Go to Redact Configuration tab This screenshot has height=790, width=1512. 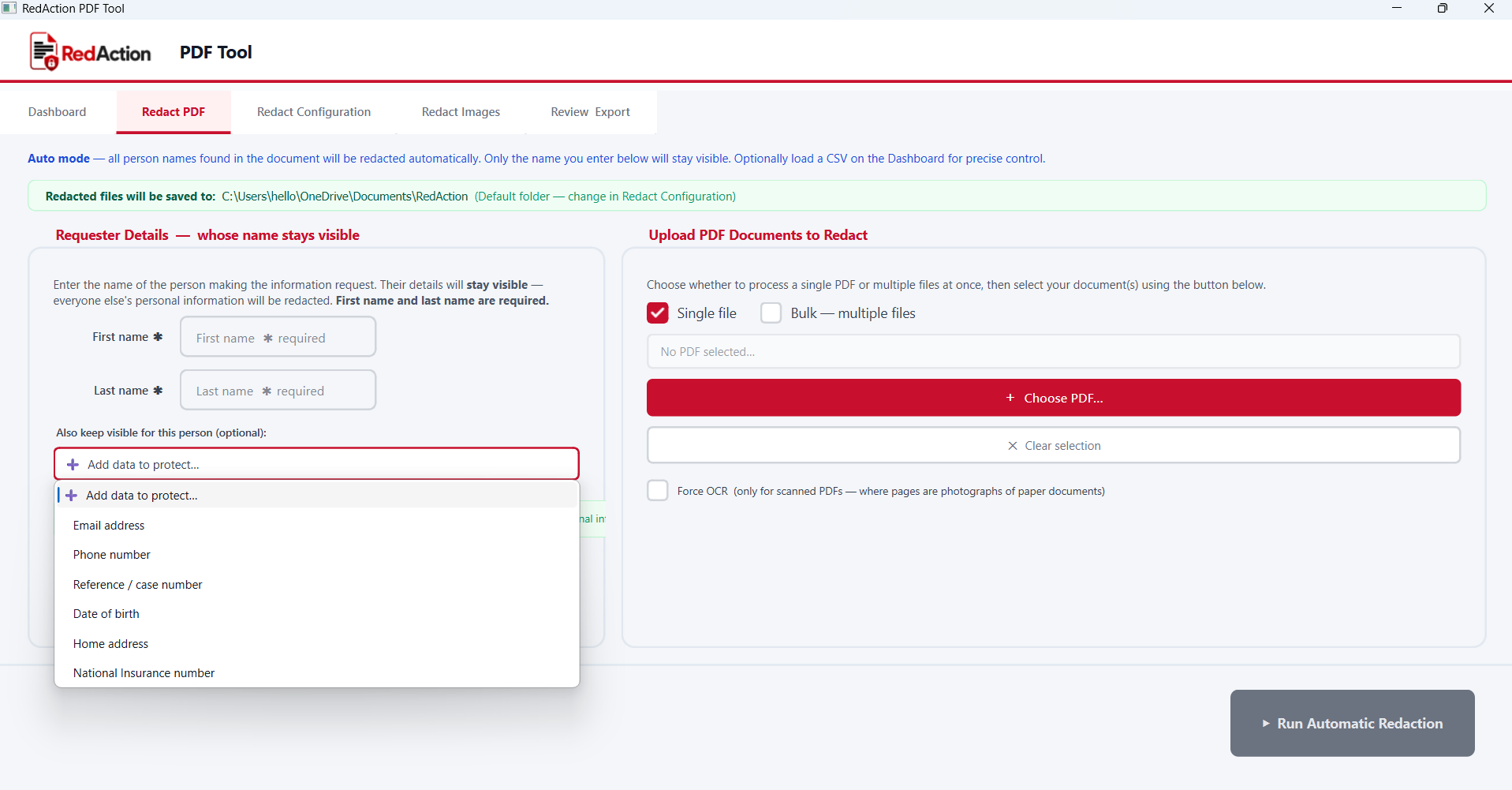pos(314,112)
